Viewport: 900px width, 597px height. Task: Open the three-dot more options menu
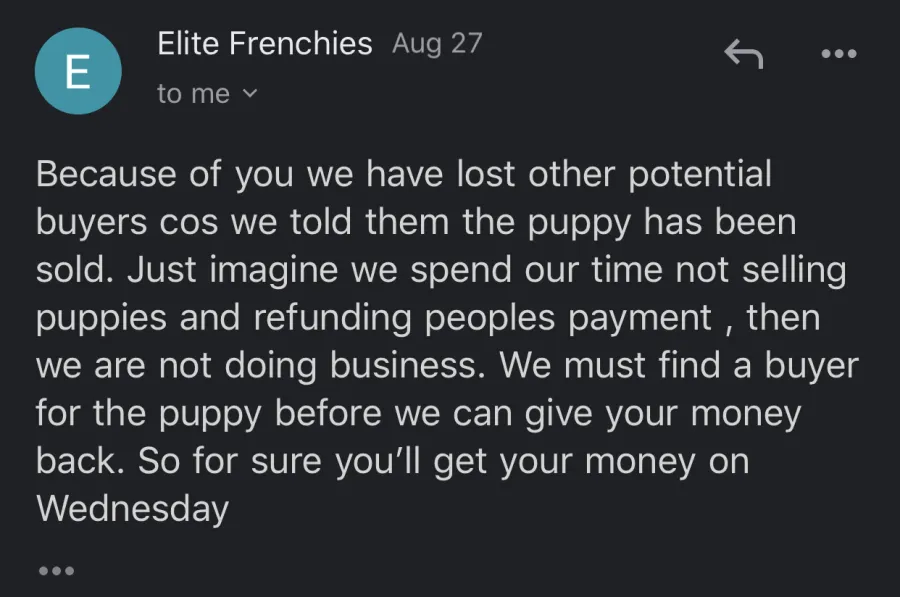pos(839,54)
